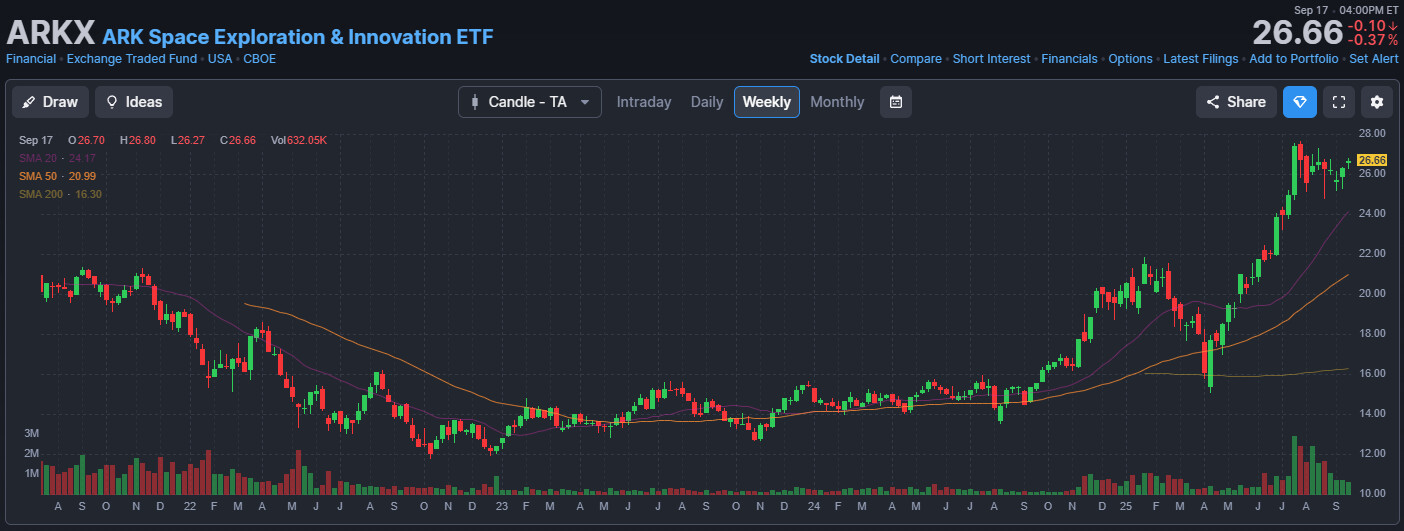Select the Monthly timeframe

837,102
